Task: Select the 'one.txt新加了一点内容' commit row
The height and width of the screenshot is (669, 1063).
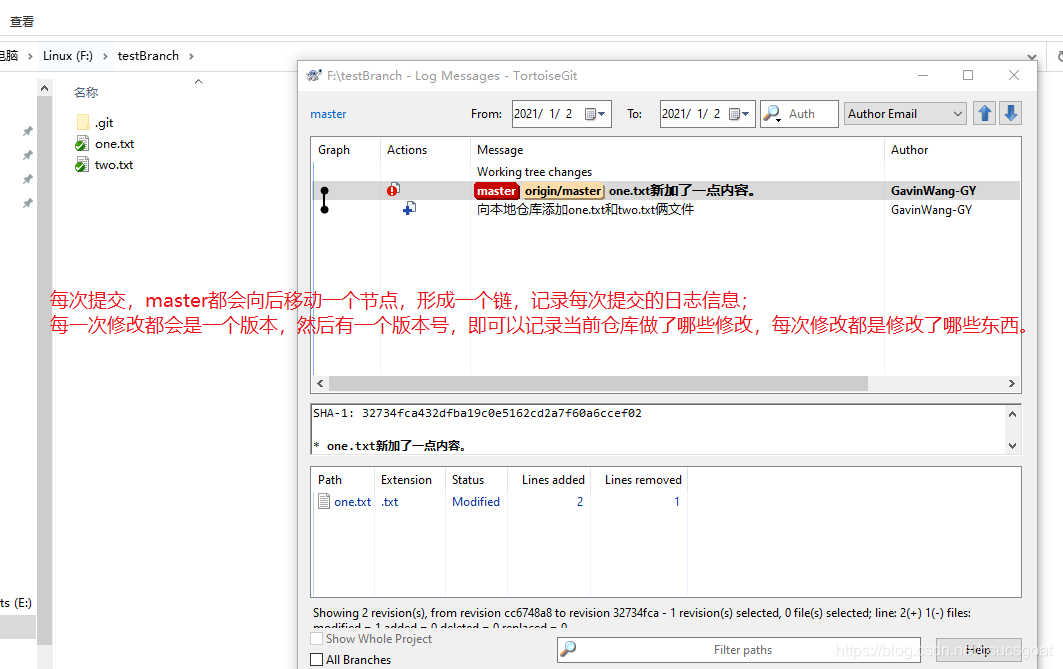Action: pos(666,190)
